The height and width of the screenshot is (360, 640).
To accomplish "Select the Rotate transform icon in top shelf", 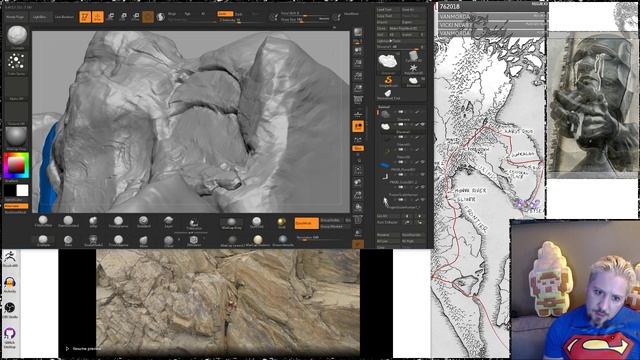I will click(136, 17).
